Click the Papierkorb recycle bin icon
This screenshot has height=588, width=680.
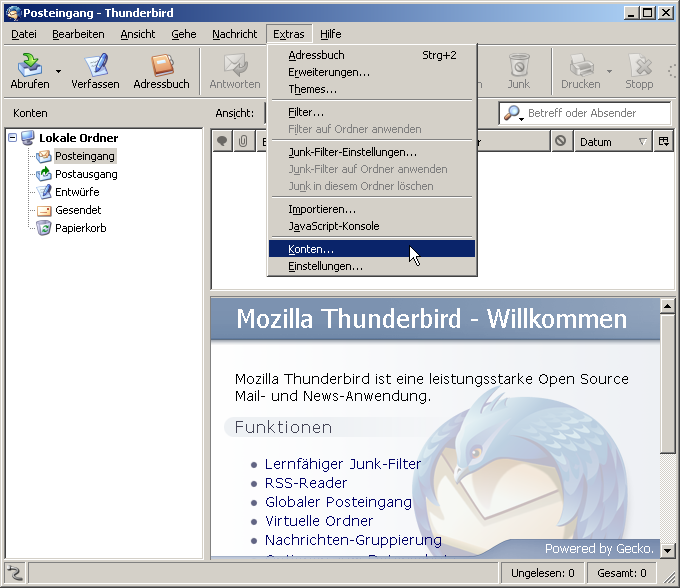tap(44, 228)
